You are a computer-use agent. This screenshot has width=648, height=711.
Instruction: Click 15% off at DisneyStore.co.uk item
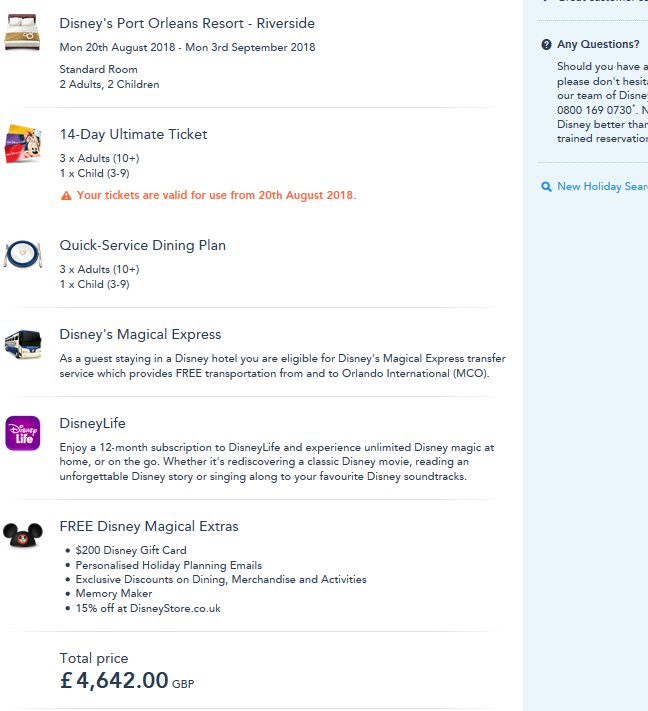[148, 609]
